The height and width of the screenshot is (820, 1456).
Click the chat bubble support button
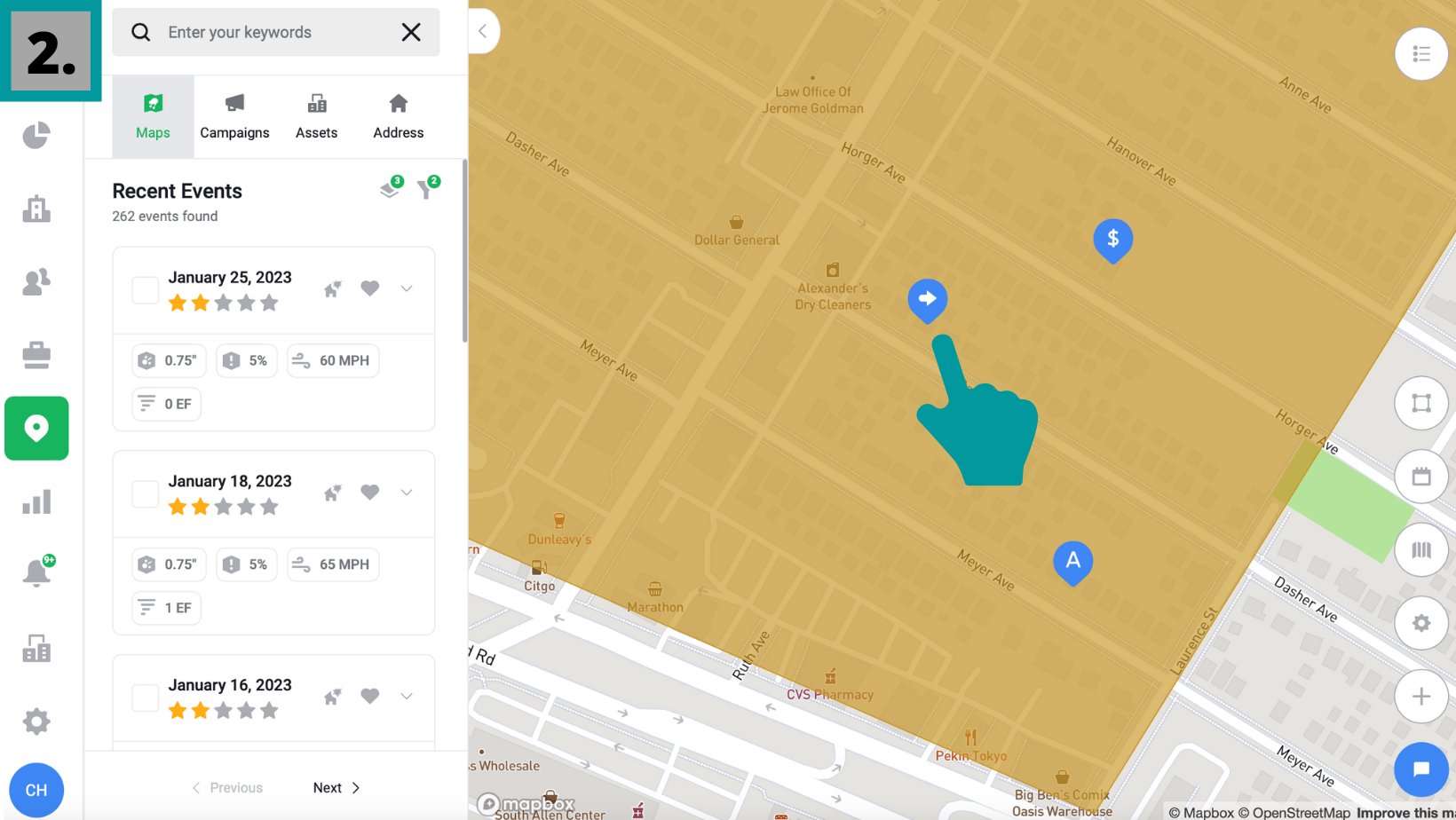click(1420, 769)
